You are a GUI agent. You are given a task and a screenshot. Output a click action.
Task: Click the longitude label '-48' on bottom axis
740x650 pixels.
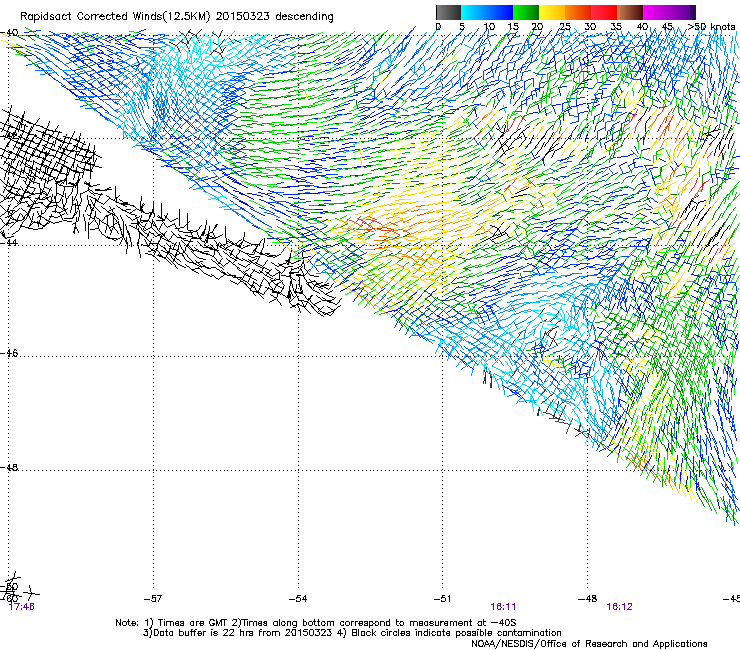point(588,599)
